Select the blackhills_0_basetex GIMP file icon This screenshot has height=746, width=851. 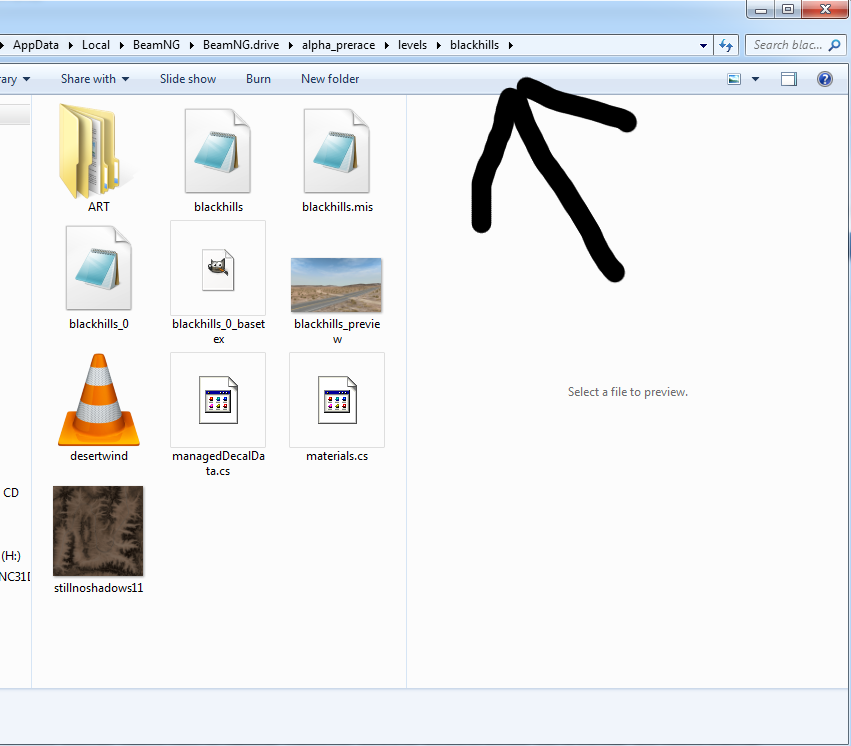click(218, 270)
